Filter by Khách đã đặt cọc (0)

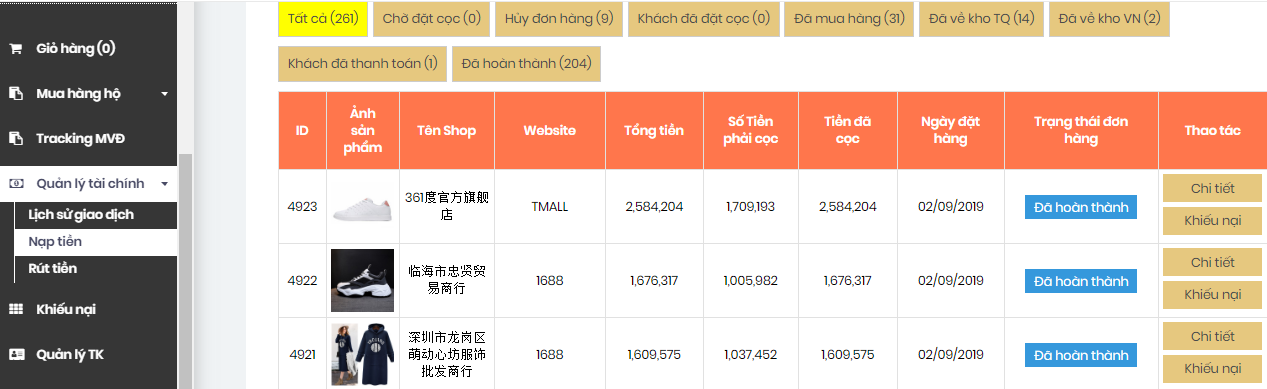coord(704,18)
